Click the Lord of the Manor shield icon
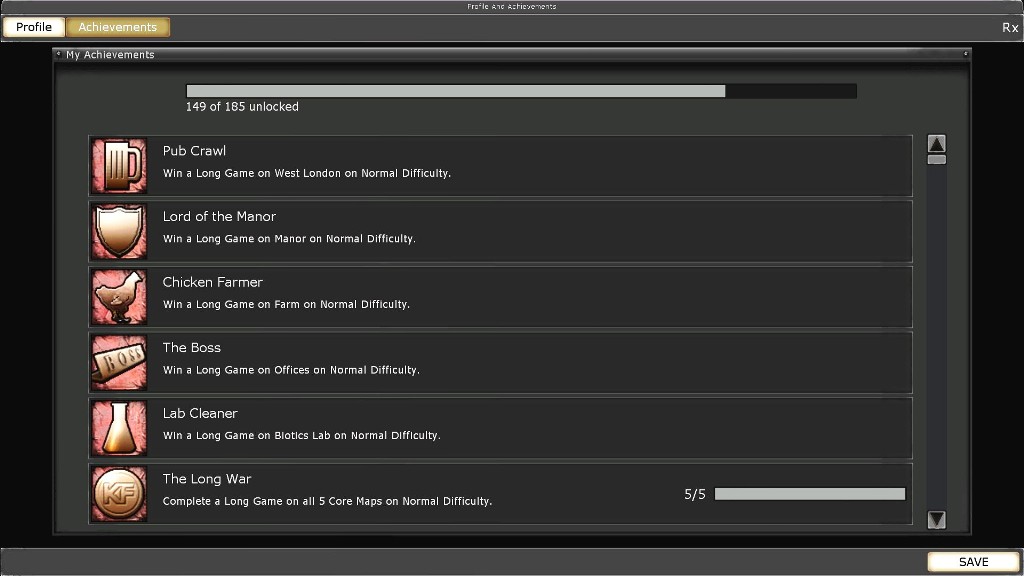 pos(119,232)
